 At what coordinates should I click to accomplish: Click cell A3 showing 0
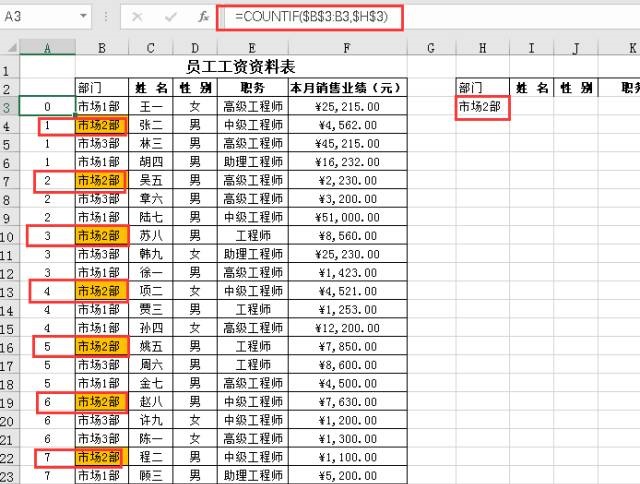tap(47, 107)
